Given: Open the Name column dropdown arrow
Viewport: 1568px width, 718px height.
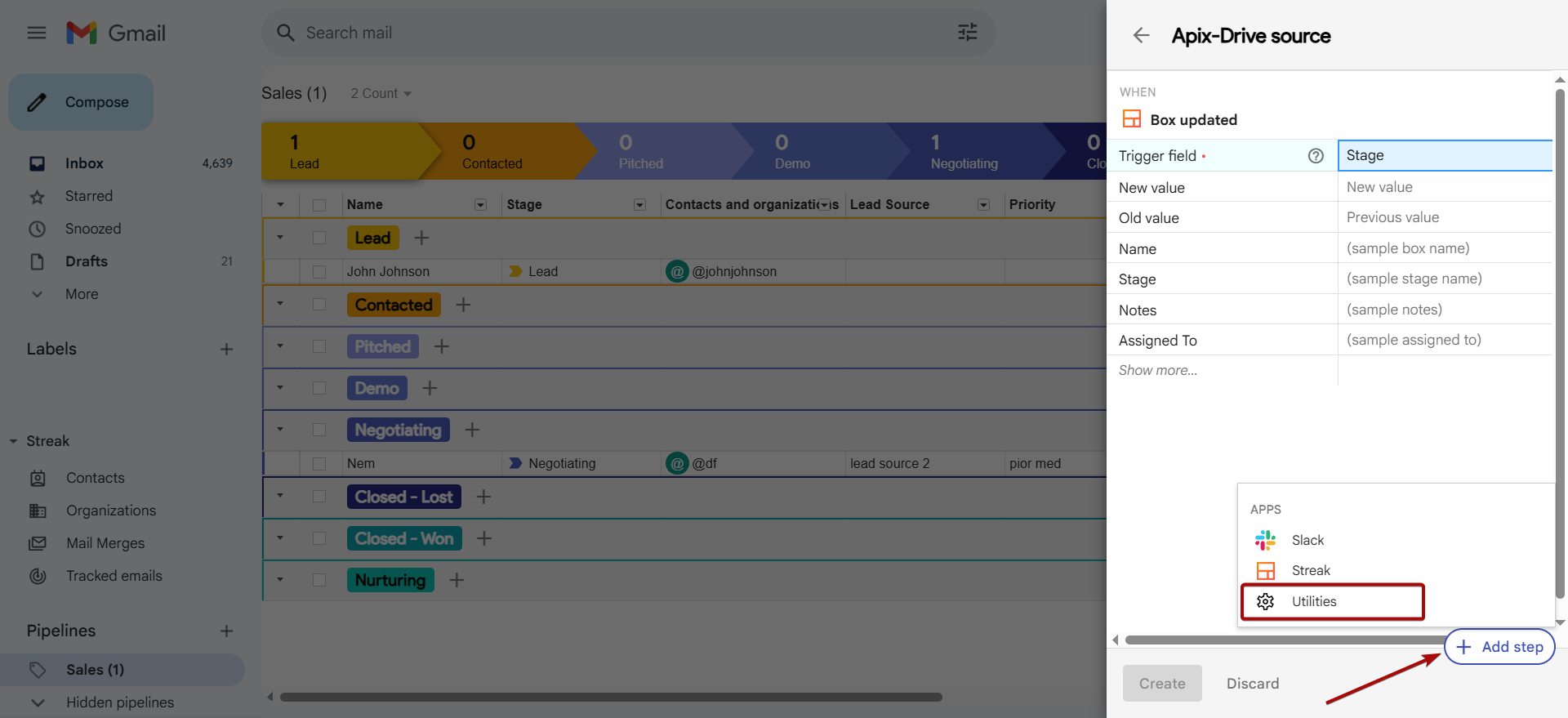Looking at the screenshot, I should tap(481, 205).
